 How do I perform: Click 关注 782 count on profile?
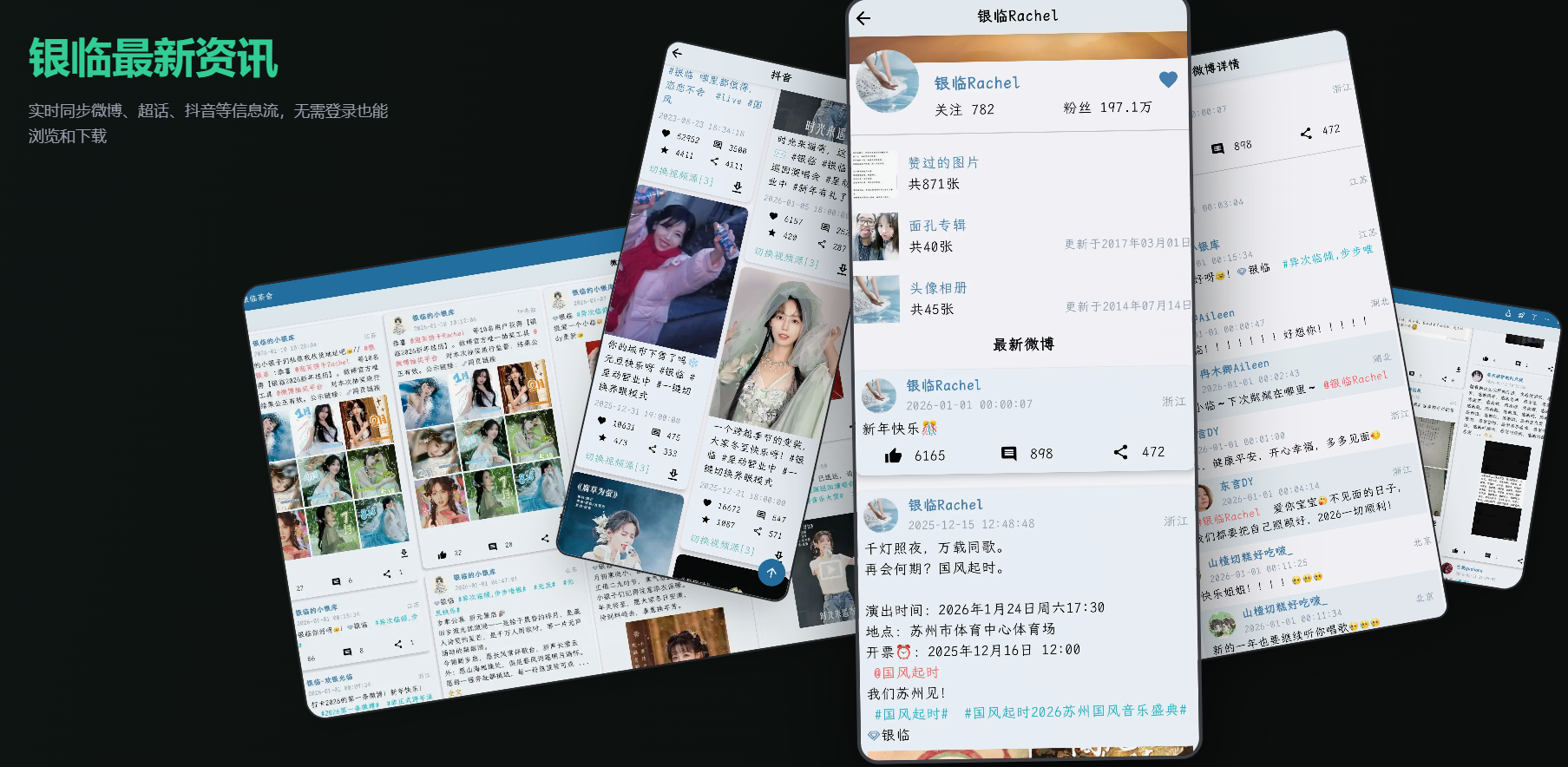pos(964,109)
